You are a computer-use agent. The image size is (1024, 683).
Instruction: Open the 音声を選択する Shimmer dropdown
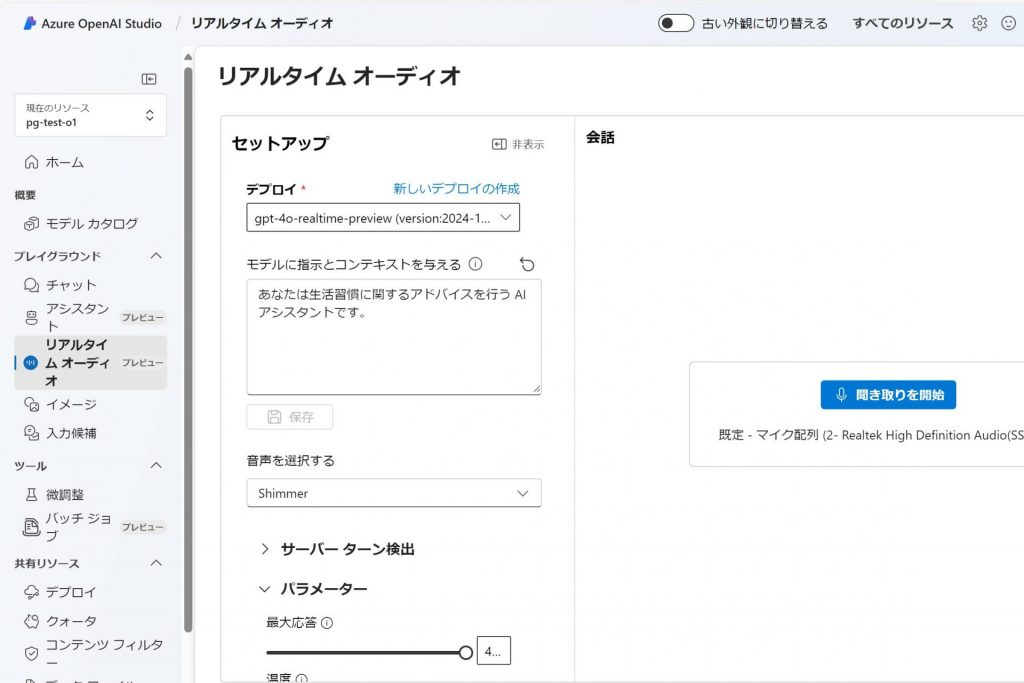point(393,493)
